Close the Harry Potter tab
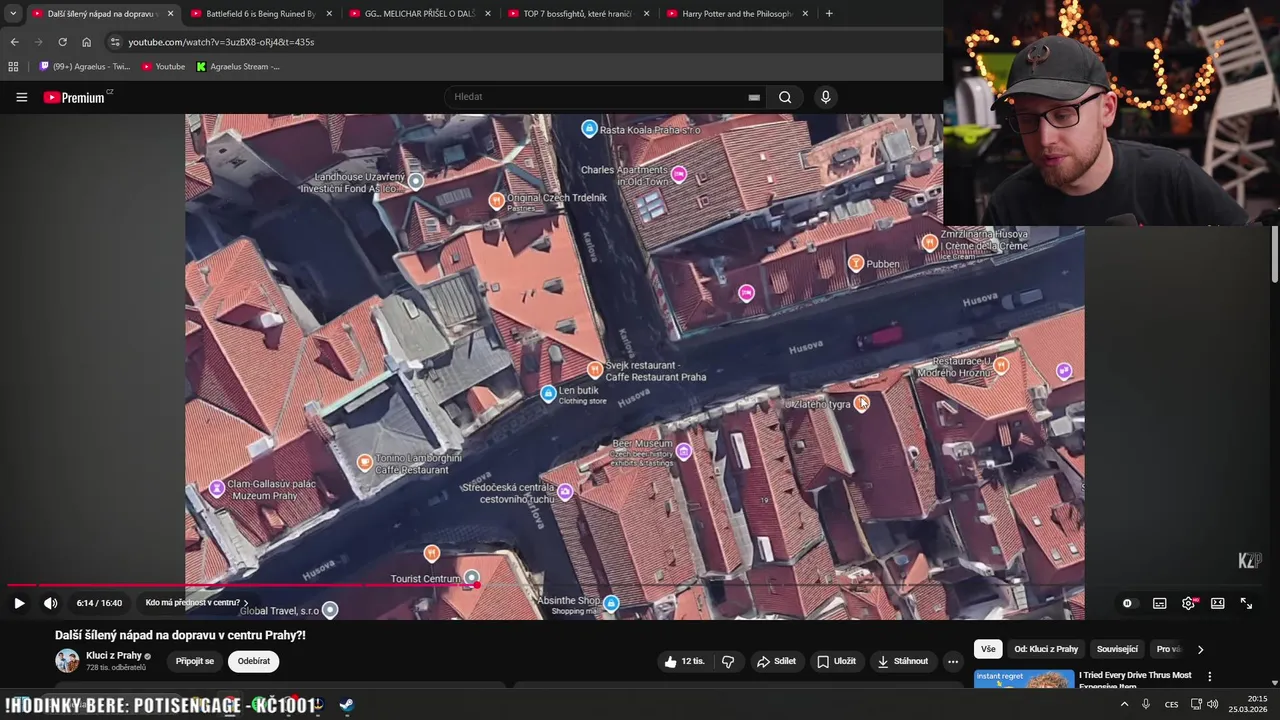Screen dimensions: 1280x720 805,14
